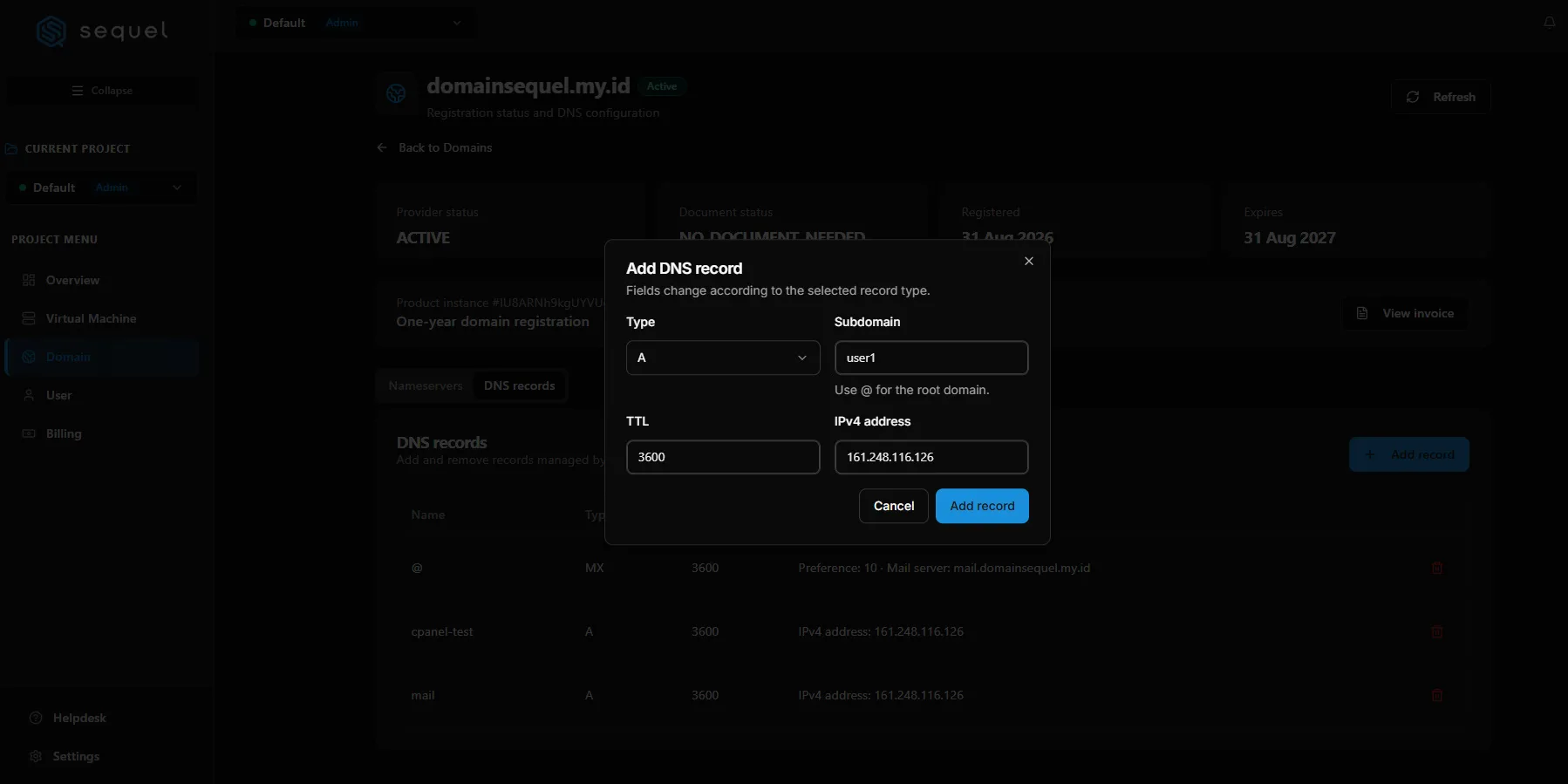Click the Refresh button
Viewport: 1568px width, 784px height.
(x=1441, y=97)
